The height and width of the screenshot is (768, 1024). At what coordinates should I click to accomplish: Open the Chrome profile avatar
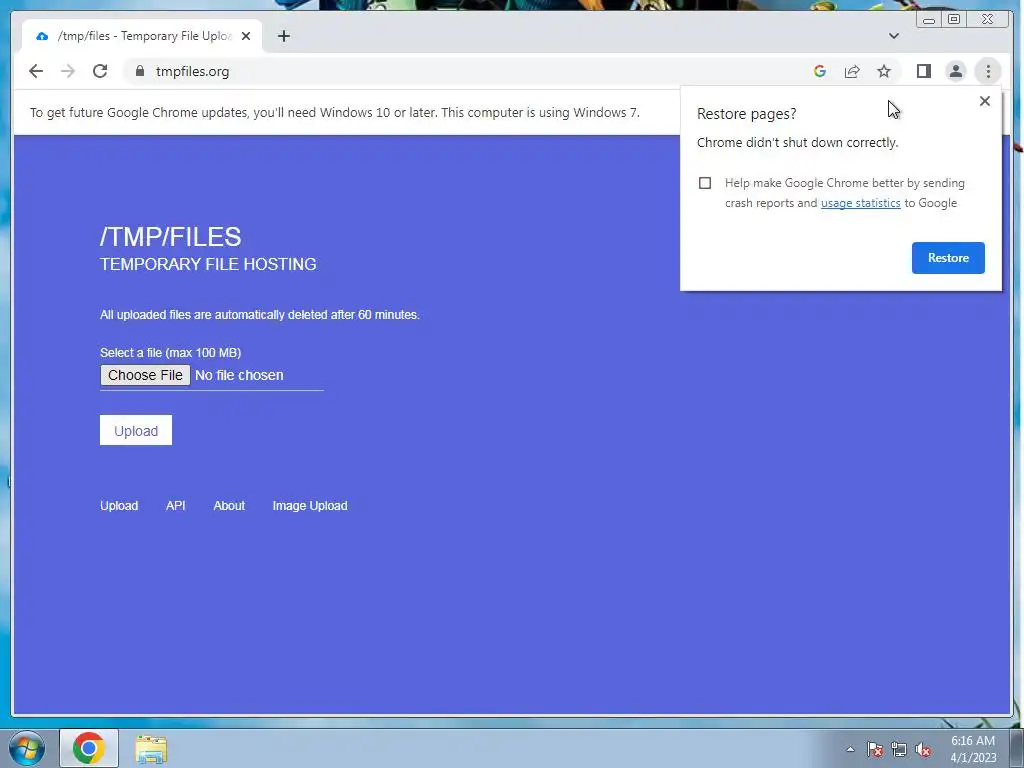(955, 71)
